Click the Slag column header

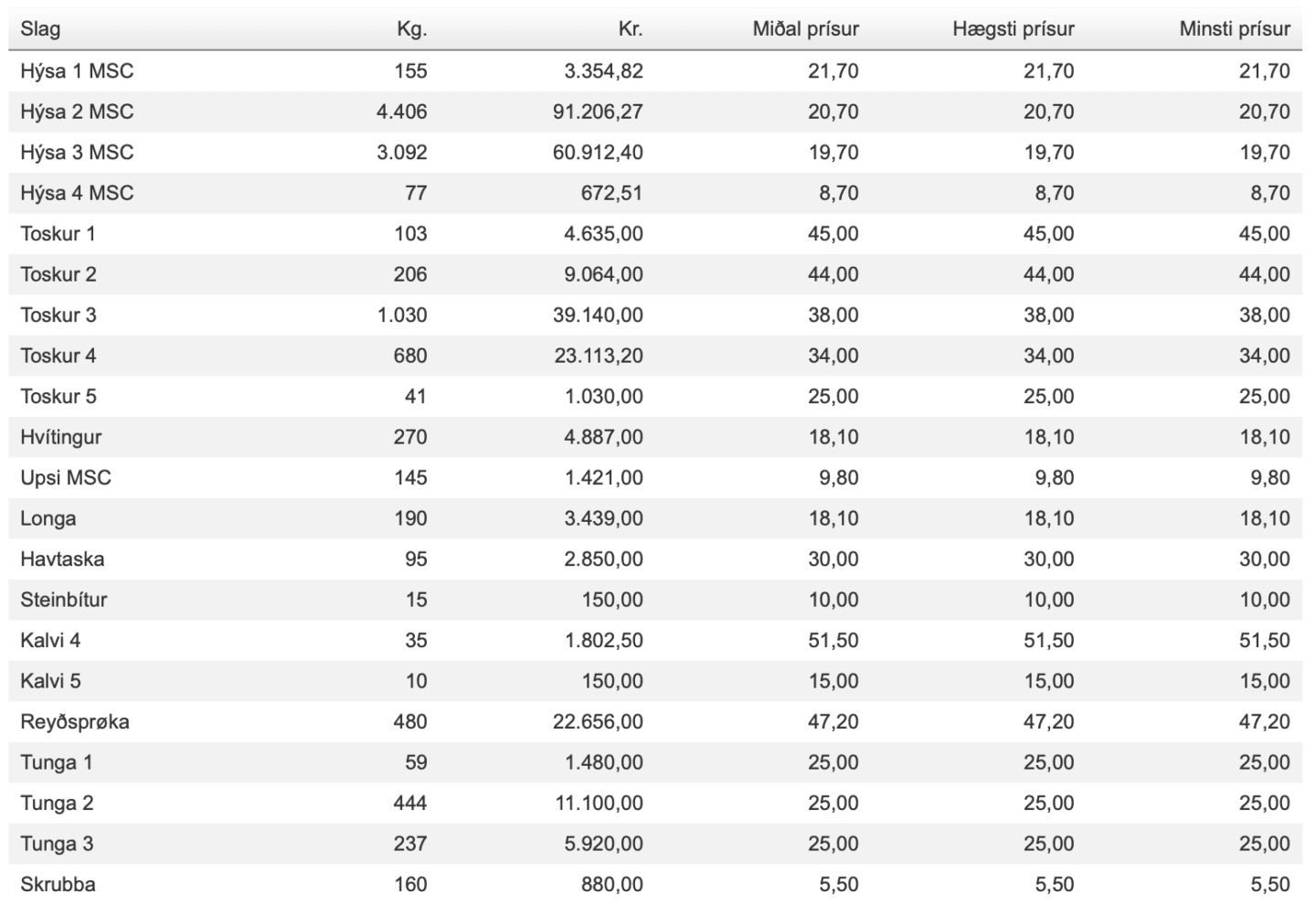[x=40, y=29]
